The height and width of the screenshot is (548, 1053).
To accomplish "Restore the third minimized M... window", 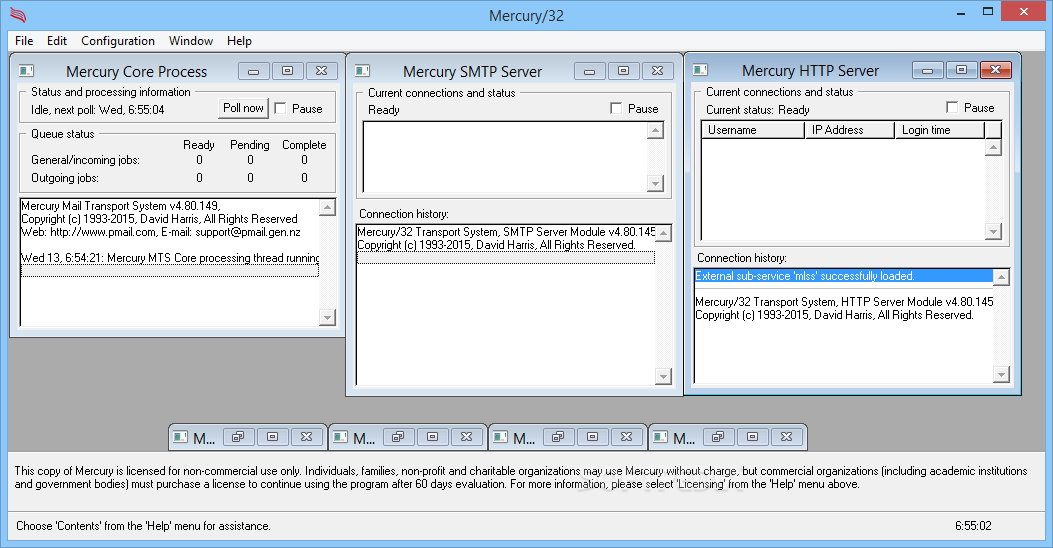I will click(x=558, y=437).
